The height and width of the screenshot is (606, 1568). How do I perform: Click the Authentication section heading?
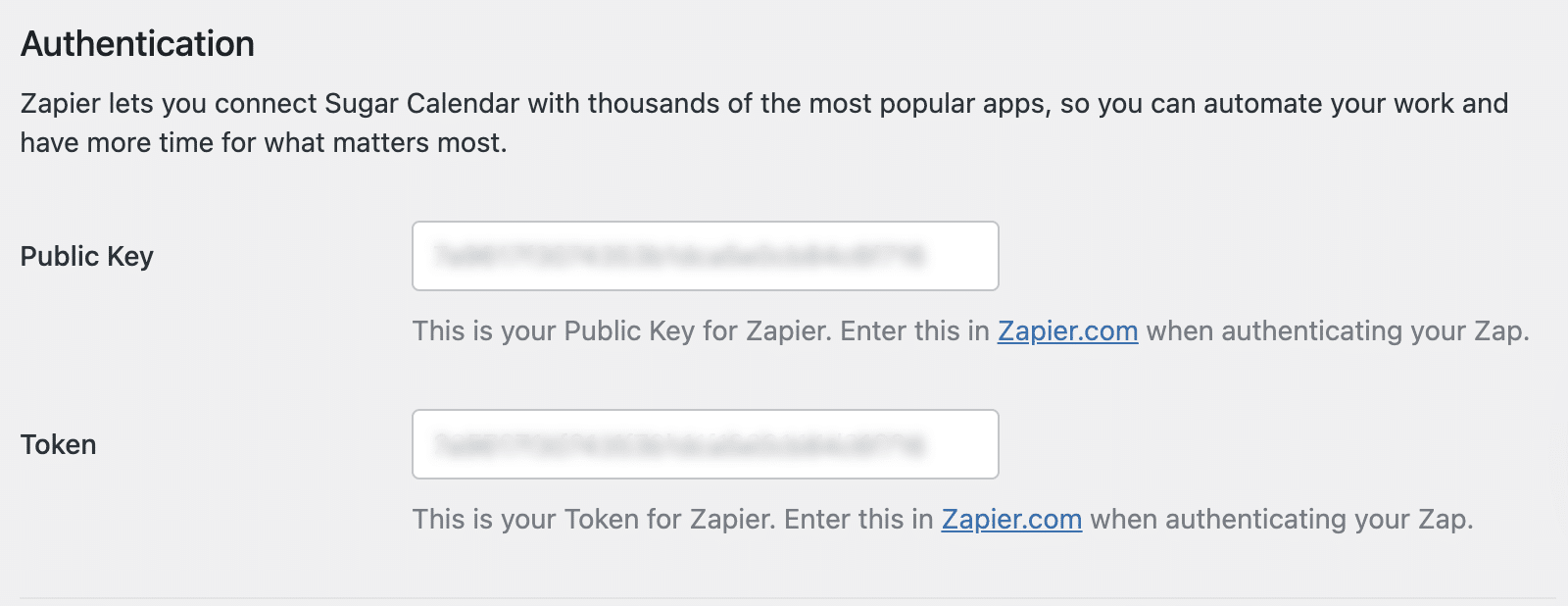click(137, 43)
